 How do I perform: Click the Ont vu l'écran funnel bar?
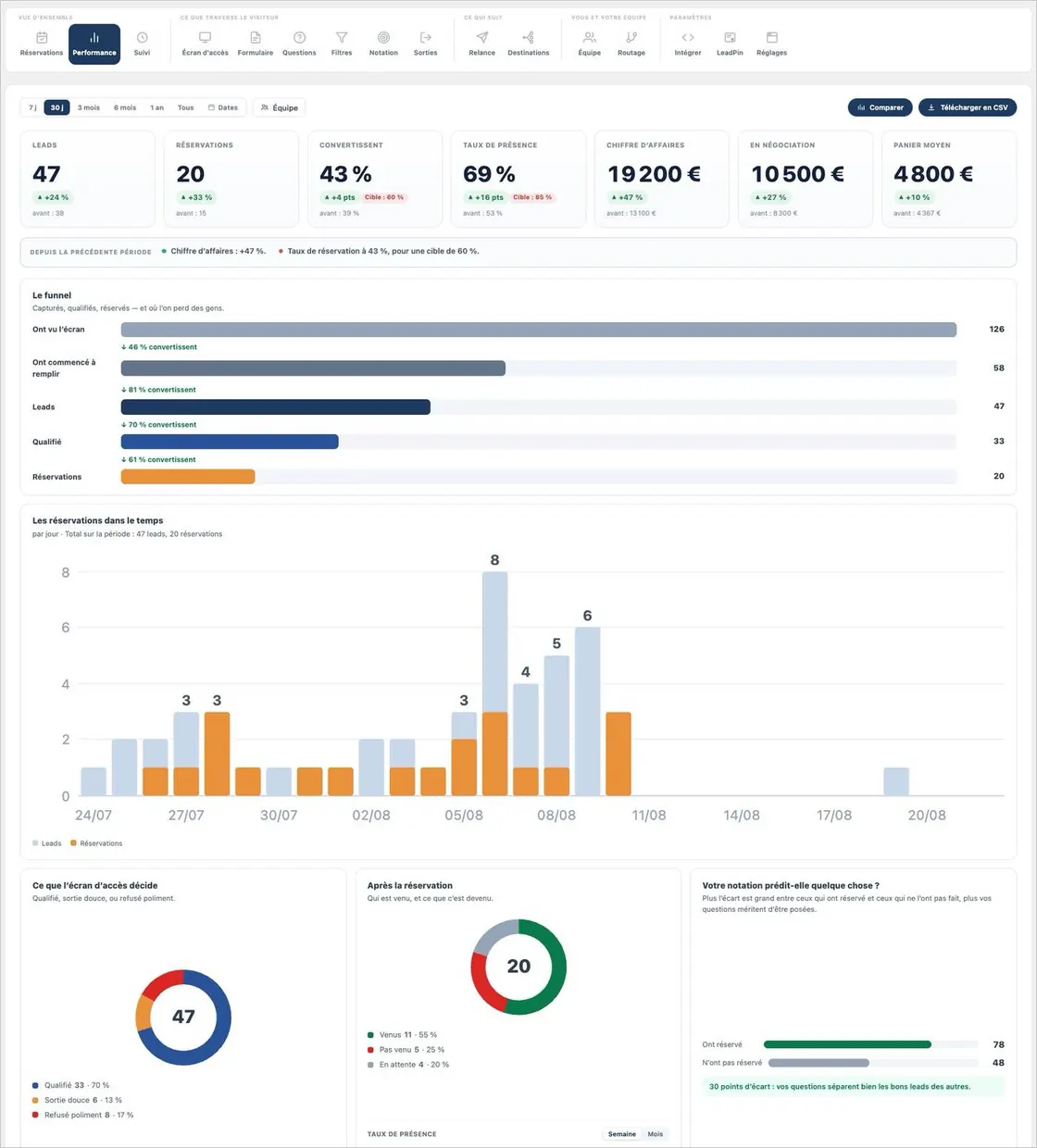coord(539,330)
